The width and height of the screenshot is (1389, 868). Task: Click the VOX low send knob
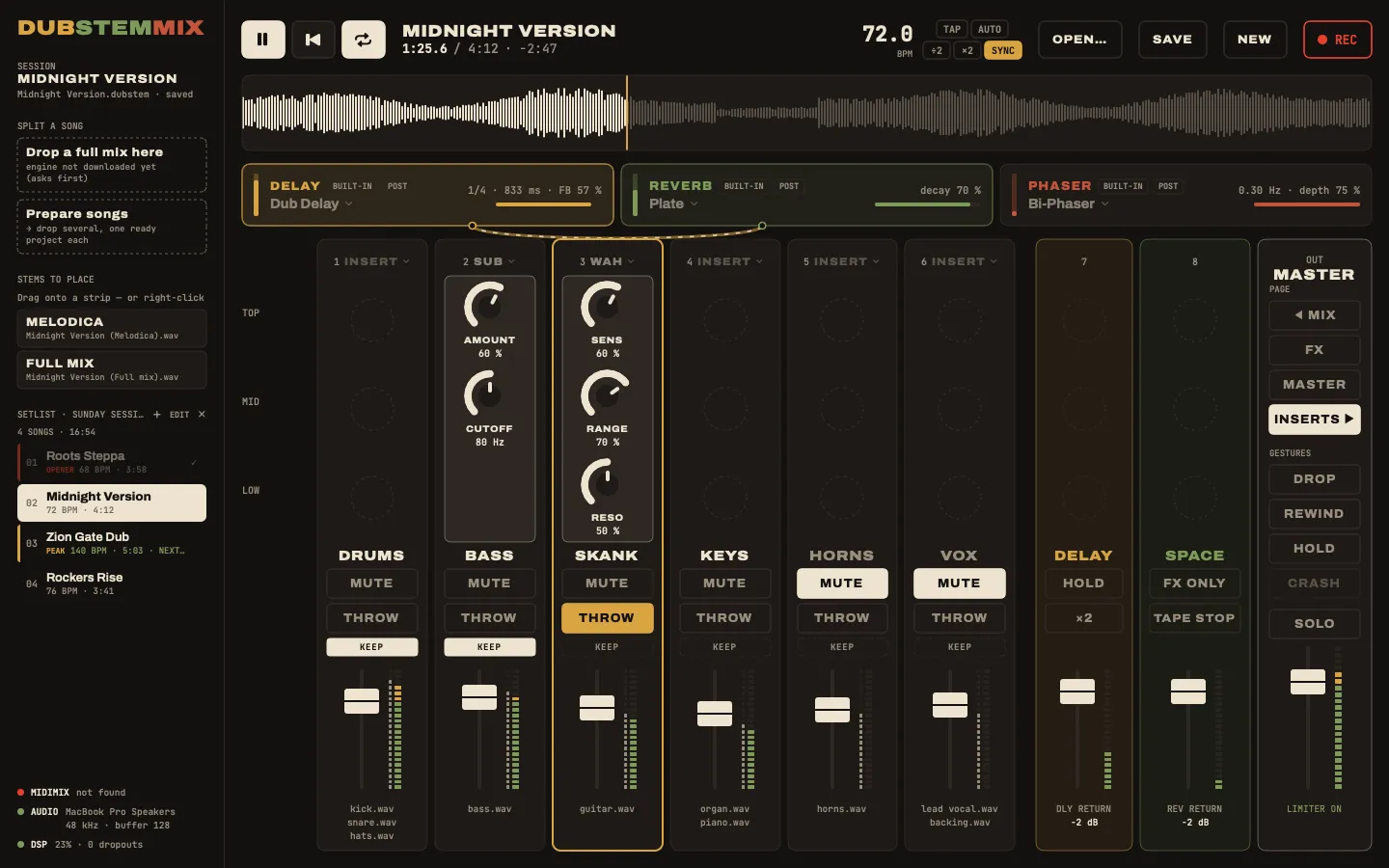coord(959,498)
